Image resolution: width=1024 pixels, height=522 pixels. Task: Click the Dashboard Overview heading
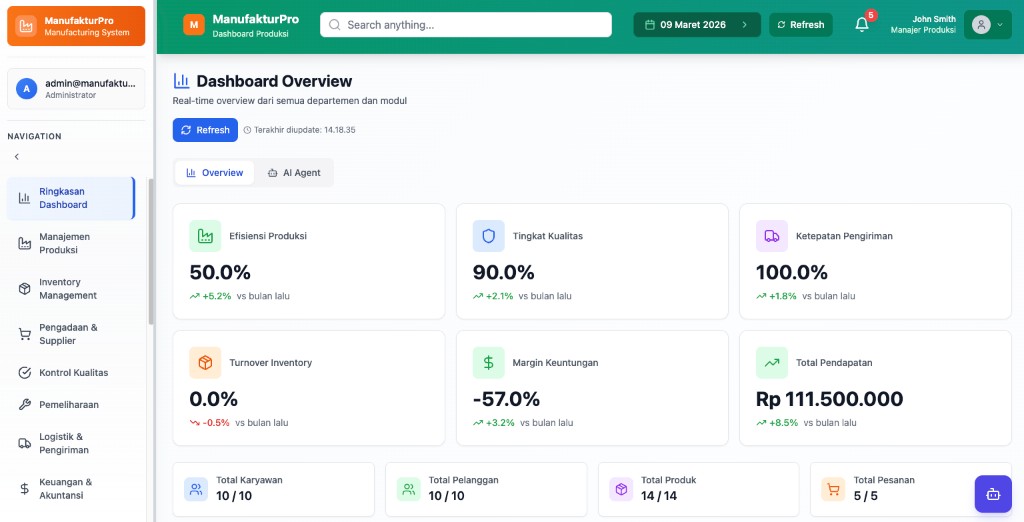274,81
